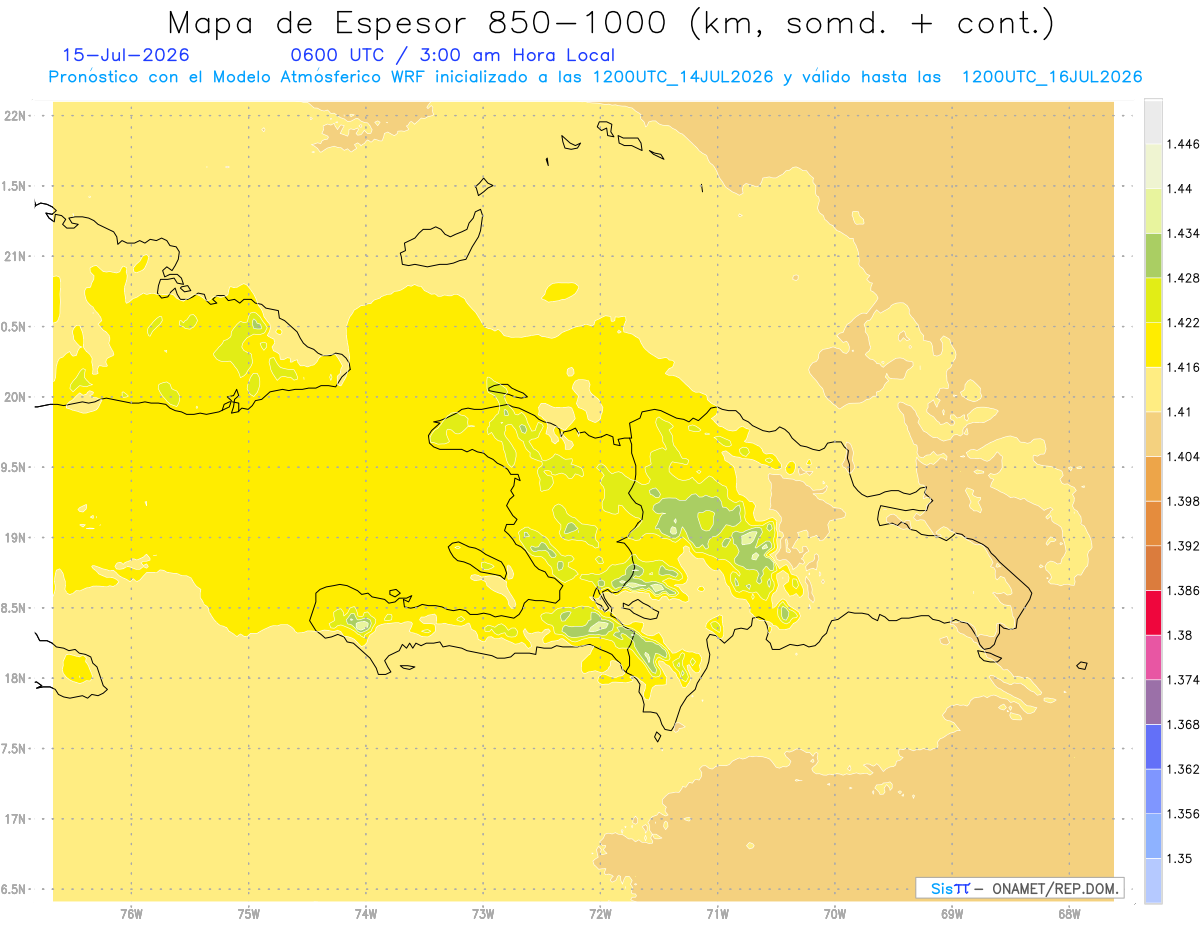Pick the blue colorbar swatch between 1.362 and 1.368
The width and height of the screenshot is (1200, 927).
pos(1153,747)
